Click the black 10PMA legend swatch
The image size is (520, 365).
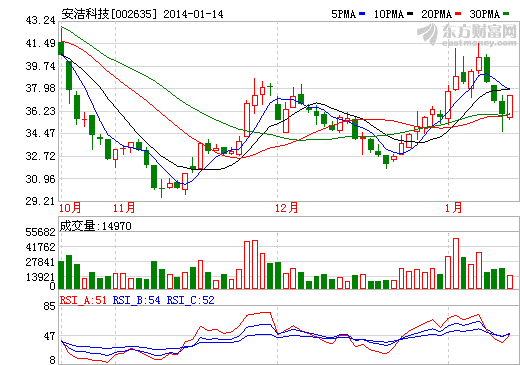(x=410, y=14)
